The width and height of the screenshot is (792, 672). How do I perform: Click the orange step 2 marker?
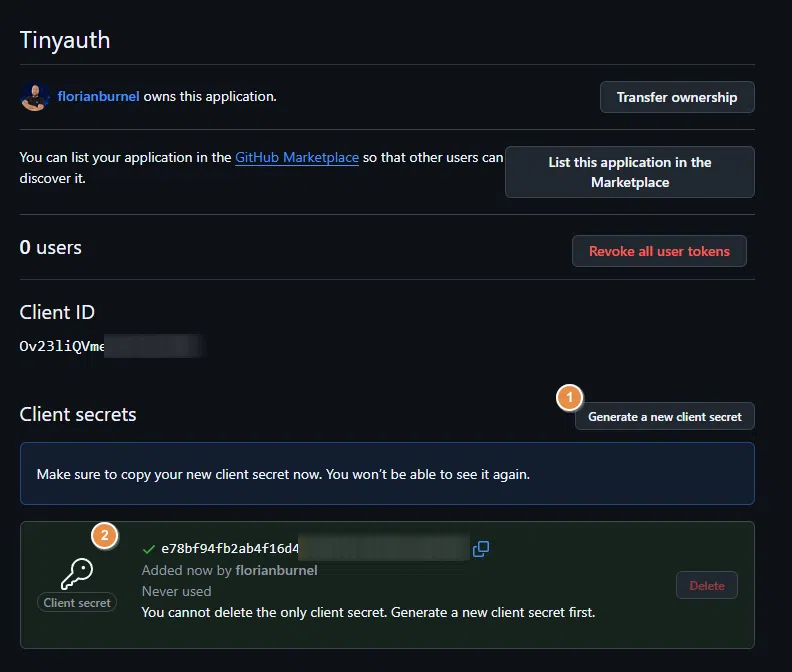[105, 535]
